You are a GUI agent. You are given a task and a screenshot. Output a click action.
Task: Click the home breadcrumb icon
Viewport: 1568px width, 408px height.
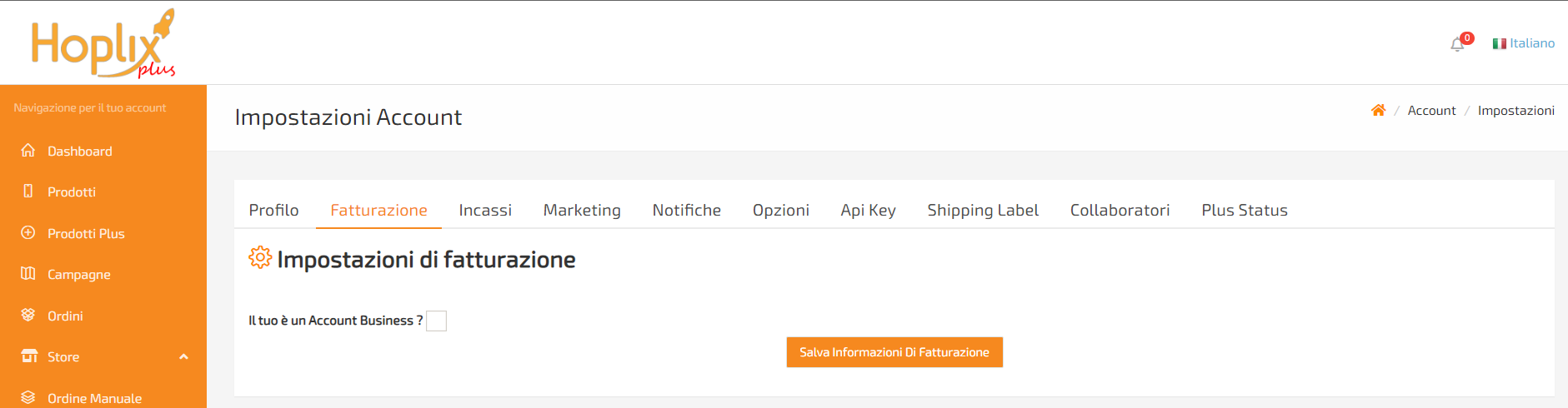tap(1378, 110)
